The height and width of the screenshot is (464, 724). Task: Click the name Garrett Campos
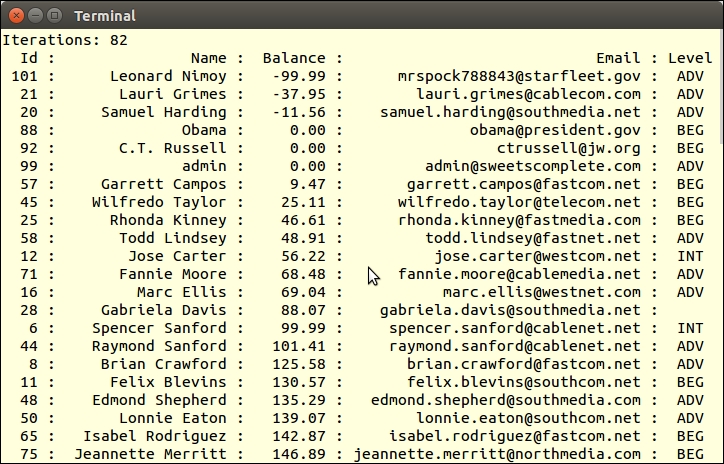(x=164, y=184)
